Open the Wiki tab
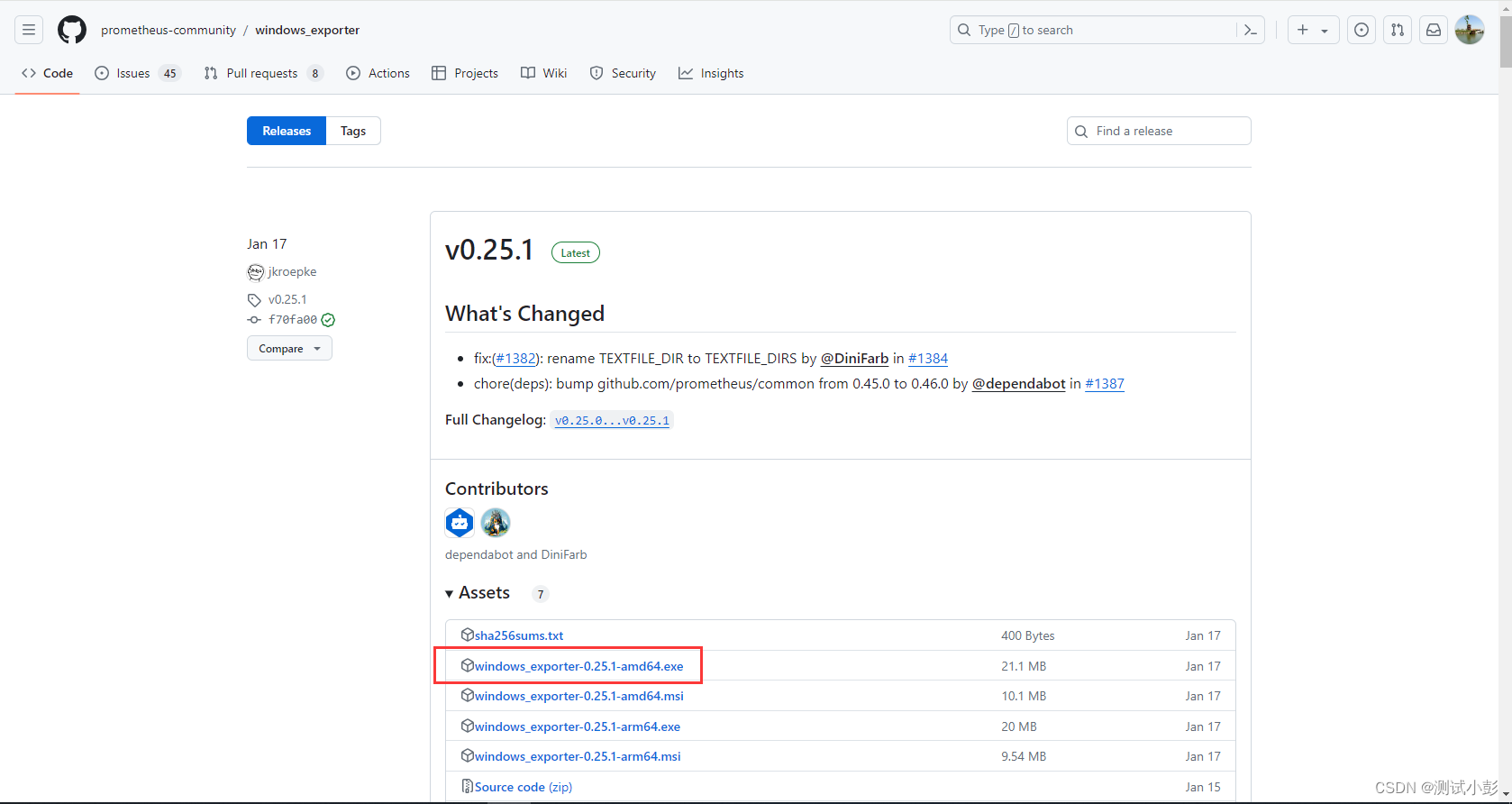 click(x=544, y=73)
